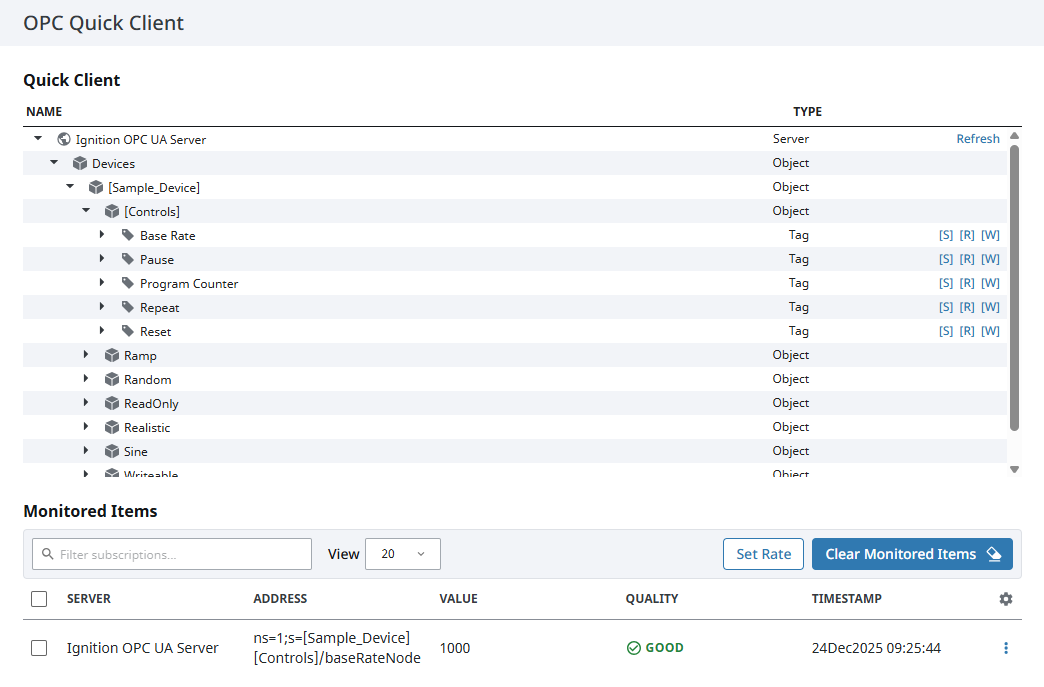Collapse the [Controls] folder node

click(x=86, y=211)
